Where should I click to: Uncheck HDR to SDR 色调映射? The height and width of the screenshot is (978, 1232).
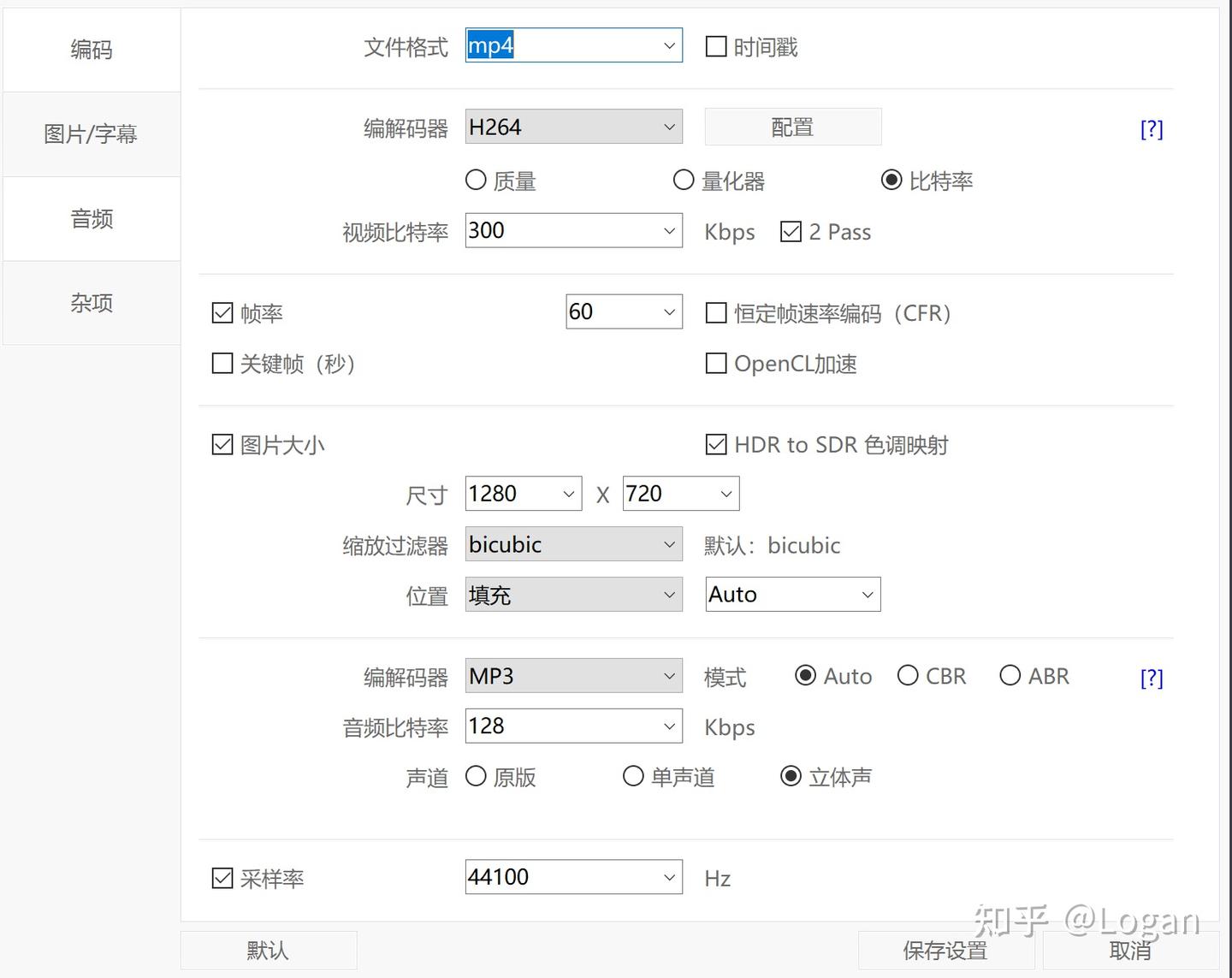click(716, 444)
